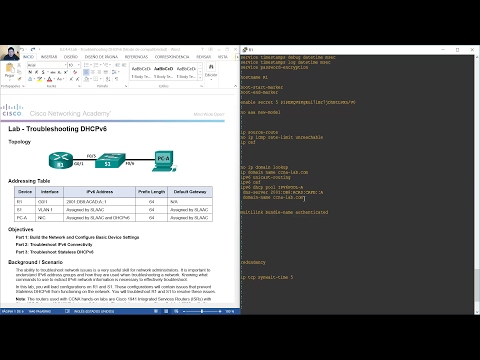Click the Pegar (paste) icon in Word
The image size is (480, 360).
click(9, 68)
